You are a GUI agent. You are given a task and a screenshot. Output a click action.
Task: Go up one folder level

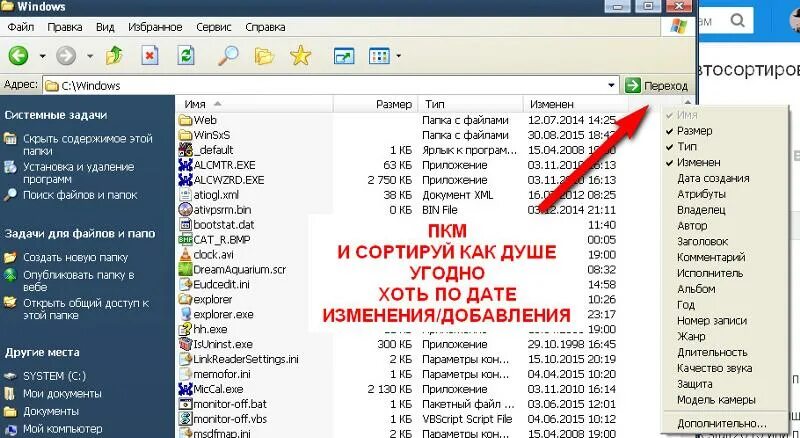[114, 55]
